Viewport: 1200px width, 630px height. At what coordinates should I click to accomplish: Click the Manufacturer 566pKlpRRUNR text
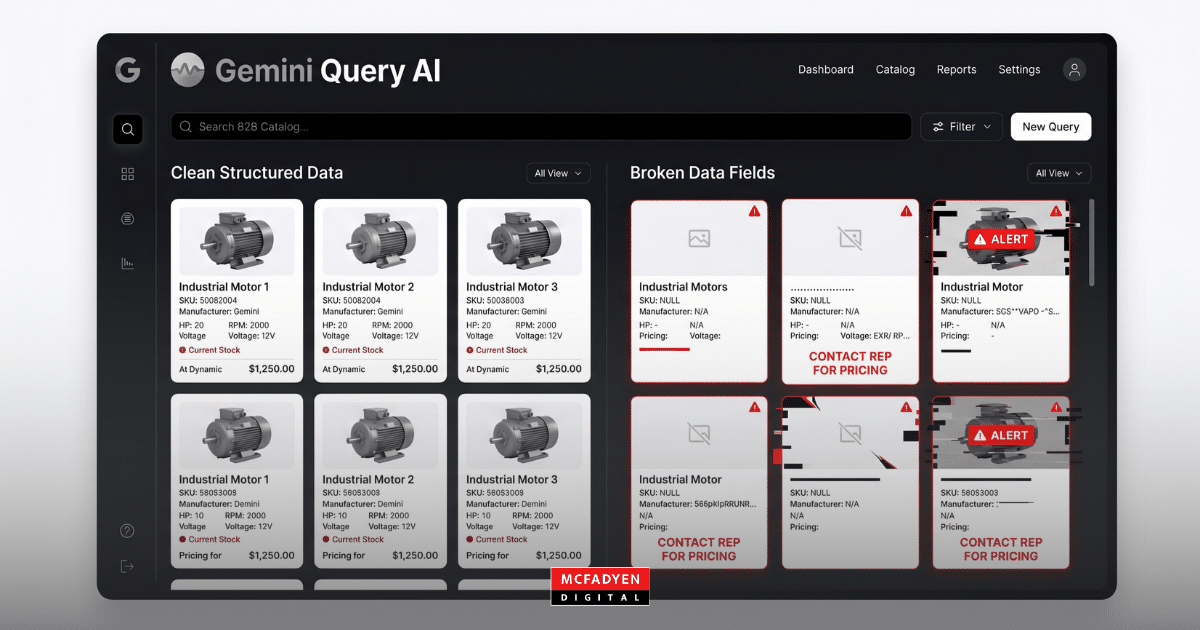[698, 504]
